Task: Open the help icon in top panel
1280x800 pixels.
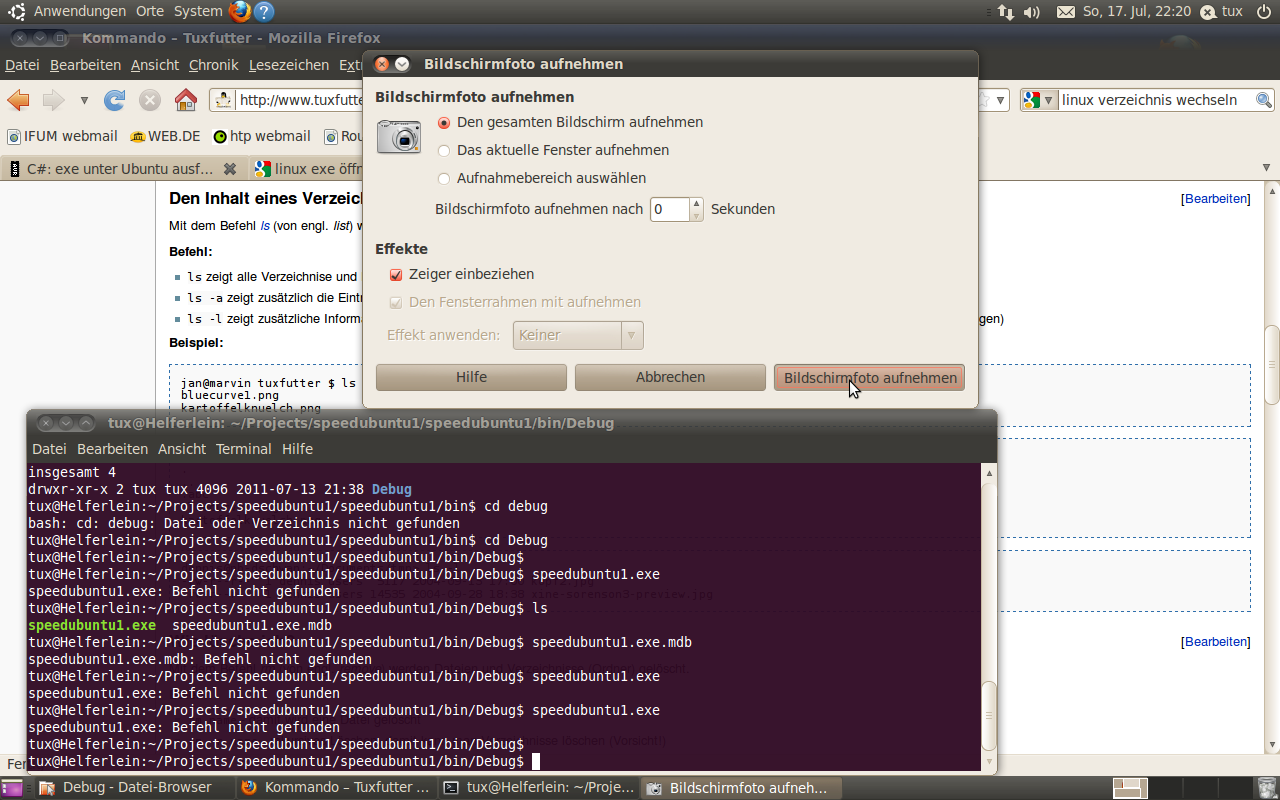Action: tap(264, 12)
